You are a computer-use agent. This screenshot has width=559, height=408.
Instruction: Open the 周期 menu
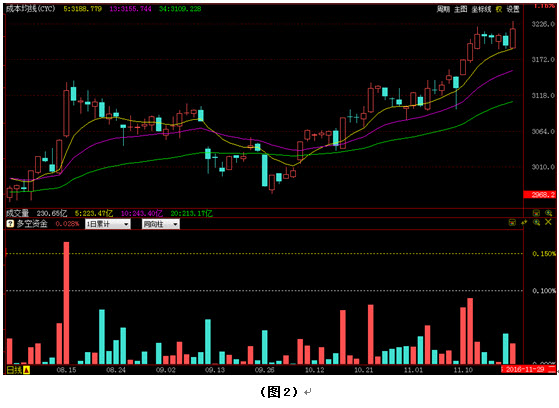tap(443, 9)
